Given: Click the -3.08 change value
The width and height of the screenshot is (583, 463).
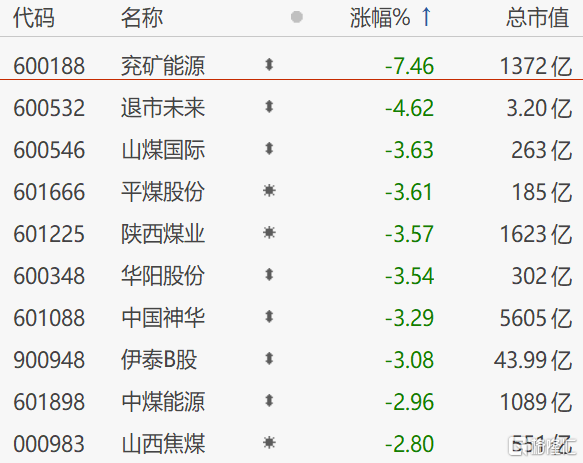Looking at the screenshot, I should click(409, 360).
